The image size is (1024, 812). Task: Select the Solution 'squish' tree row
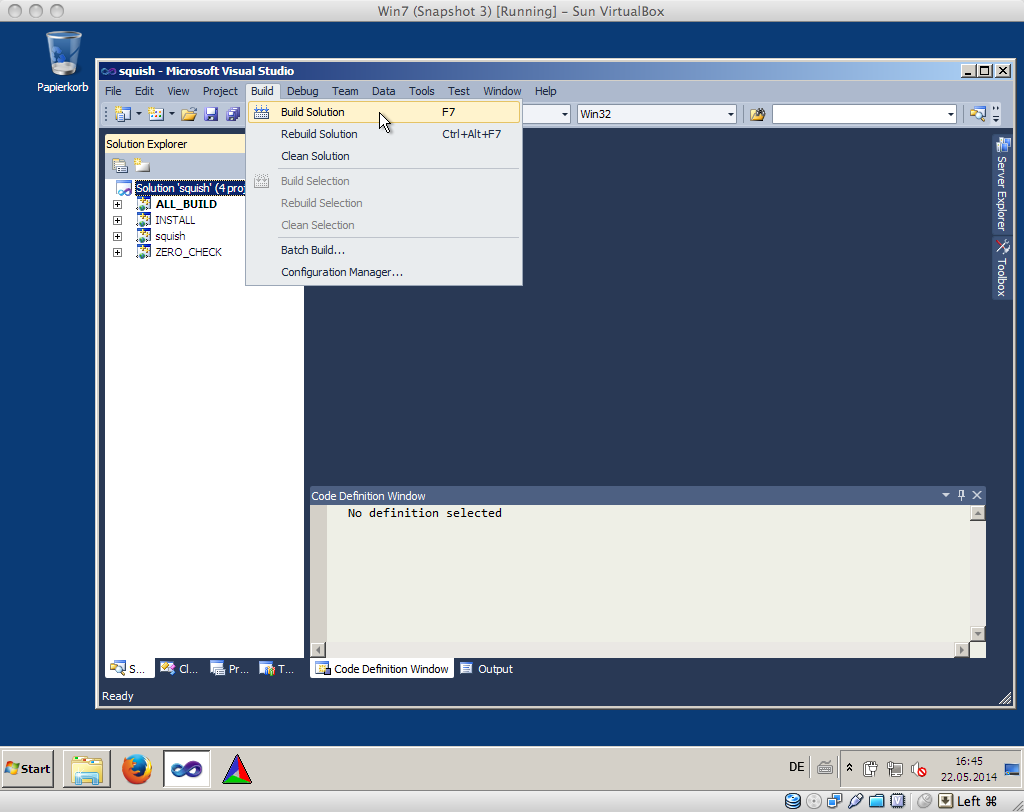coord(190,188)
